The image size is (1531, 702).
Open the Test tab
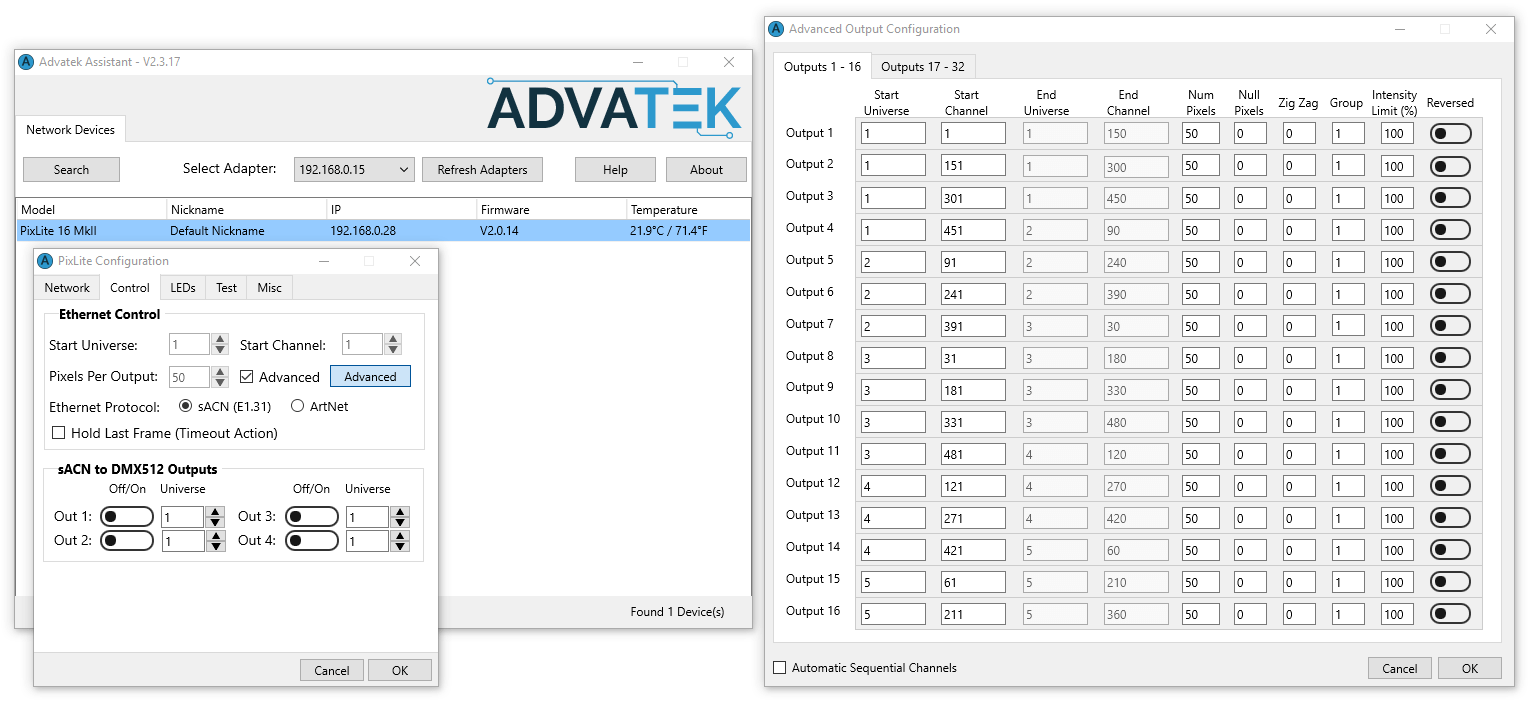(227, 288)
